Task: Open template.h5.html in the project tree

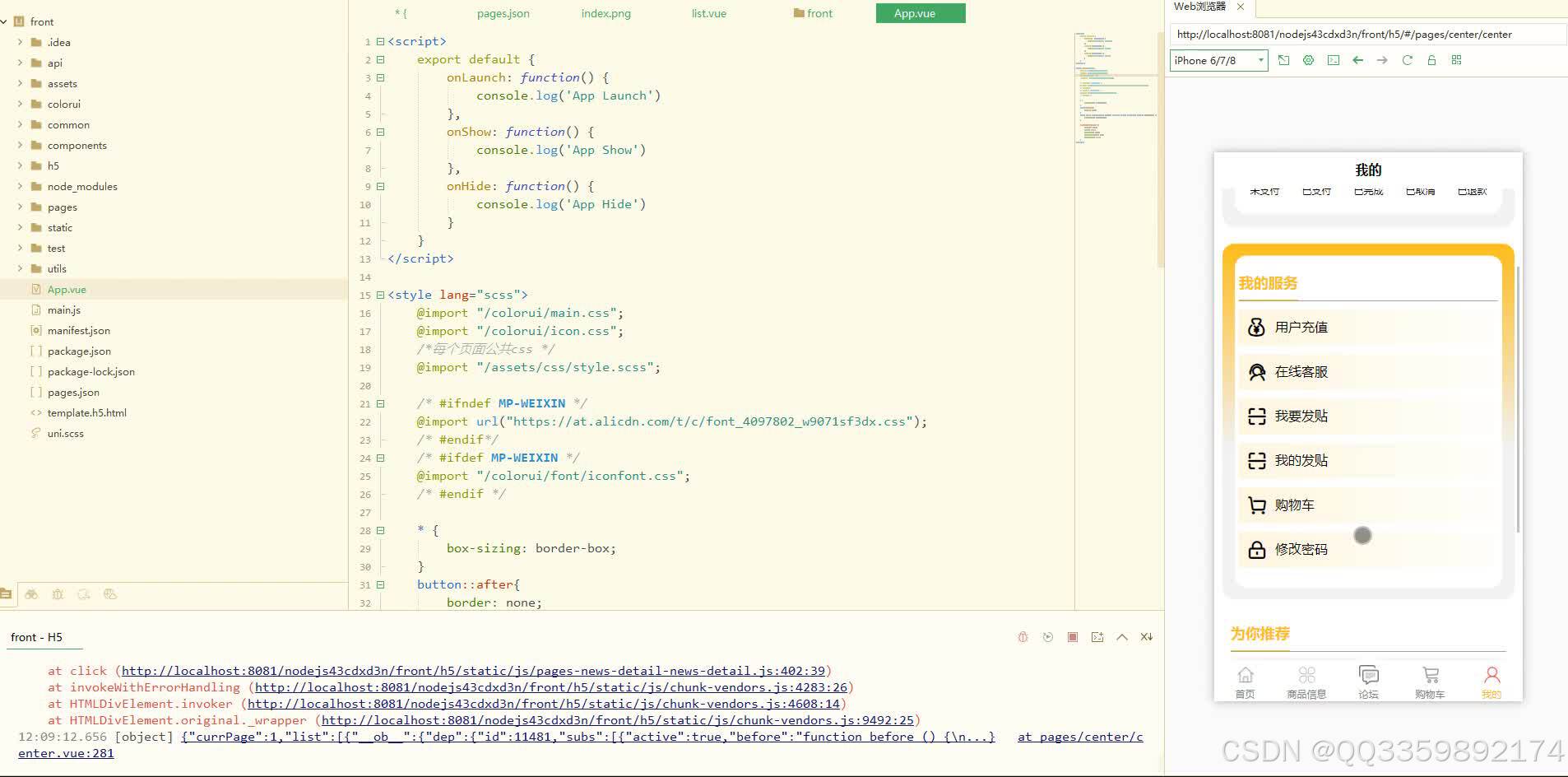Action: pyautogui.click(x=86, y=412)
